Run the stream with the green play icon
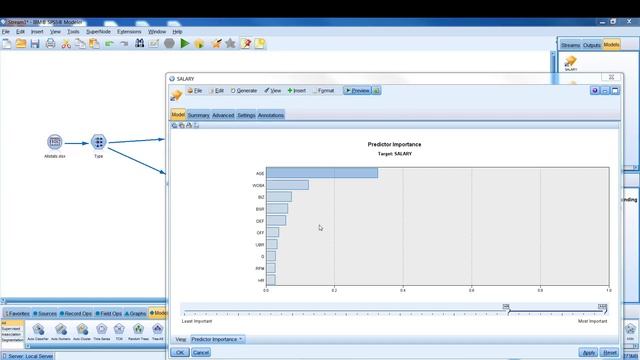640x360 pixels. [184, 43]
